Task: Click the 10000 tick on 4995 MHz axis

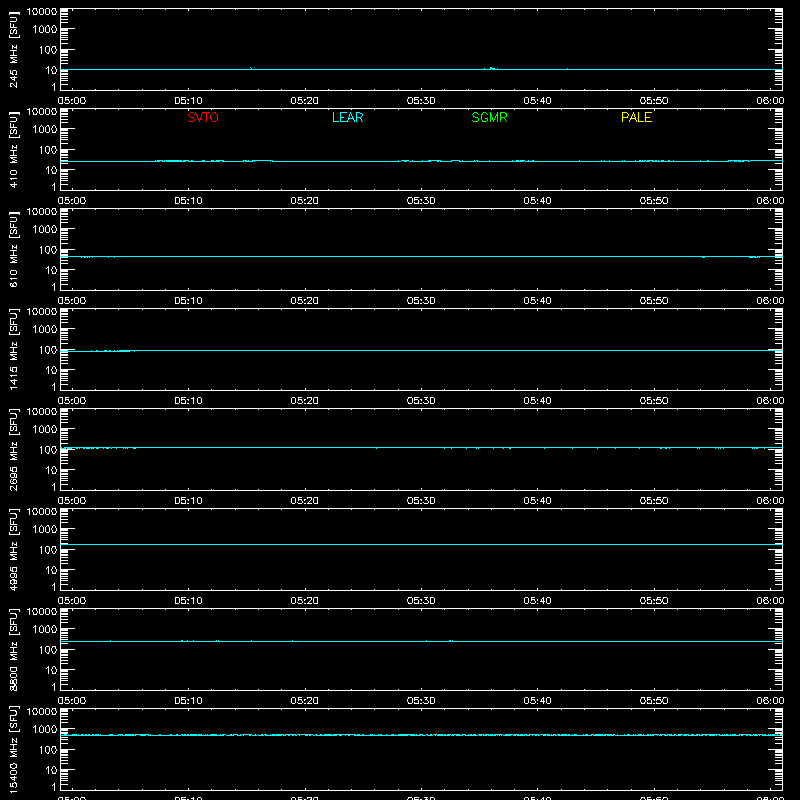Action: tap(42, 512)
